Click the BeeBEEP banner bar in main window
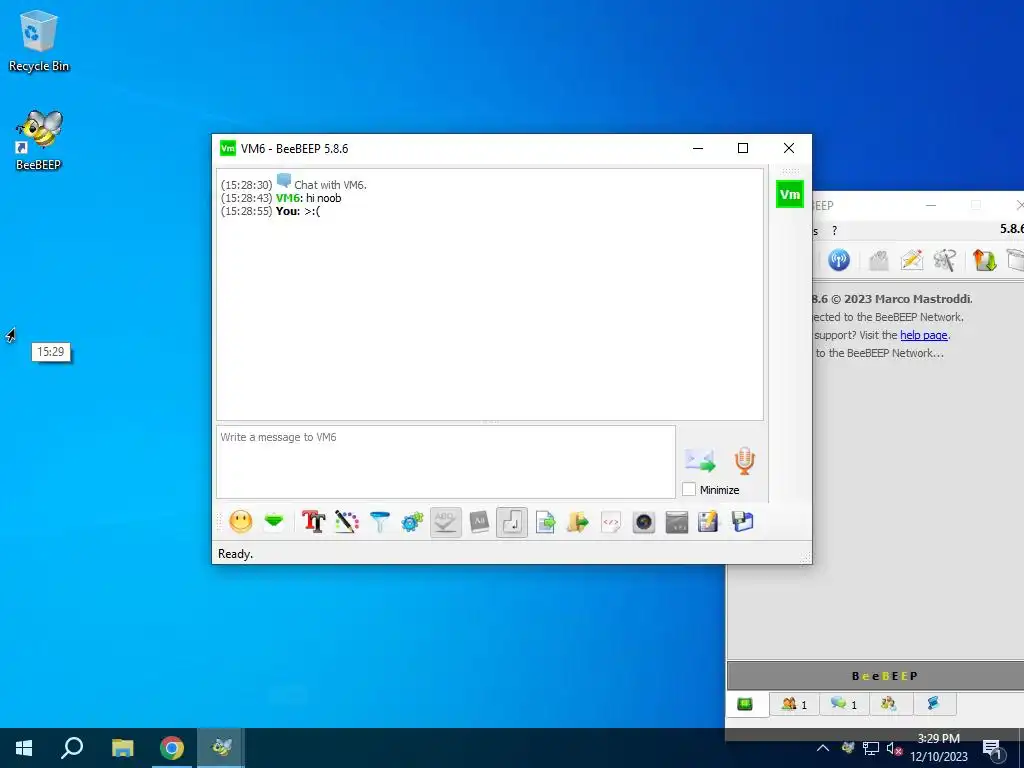 876,676
